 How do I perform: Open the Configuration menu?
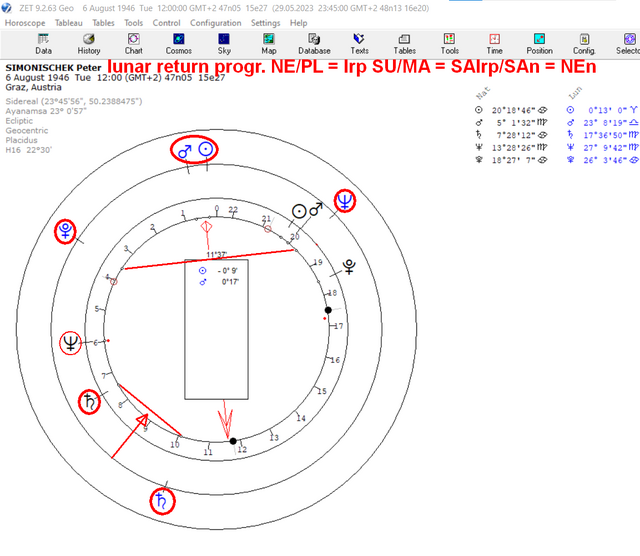coord(216,23)
